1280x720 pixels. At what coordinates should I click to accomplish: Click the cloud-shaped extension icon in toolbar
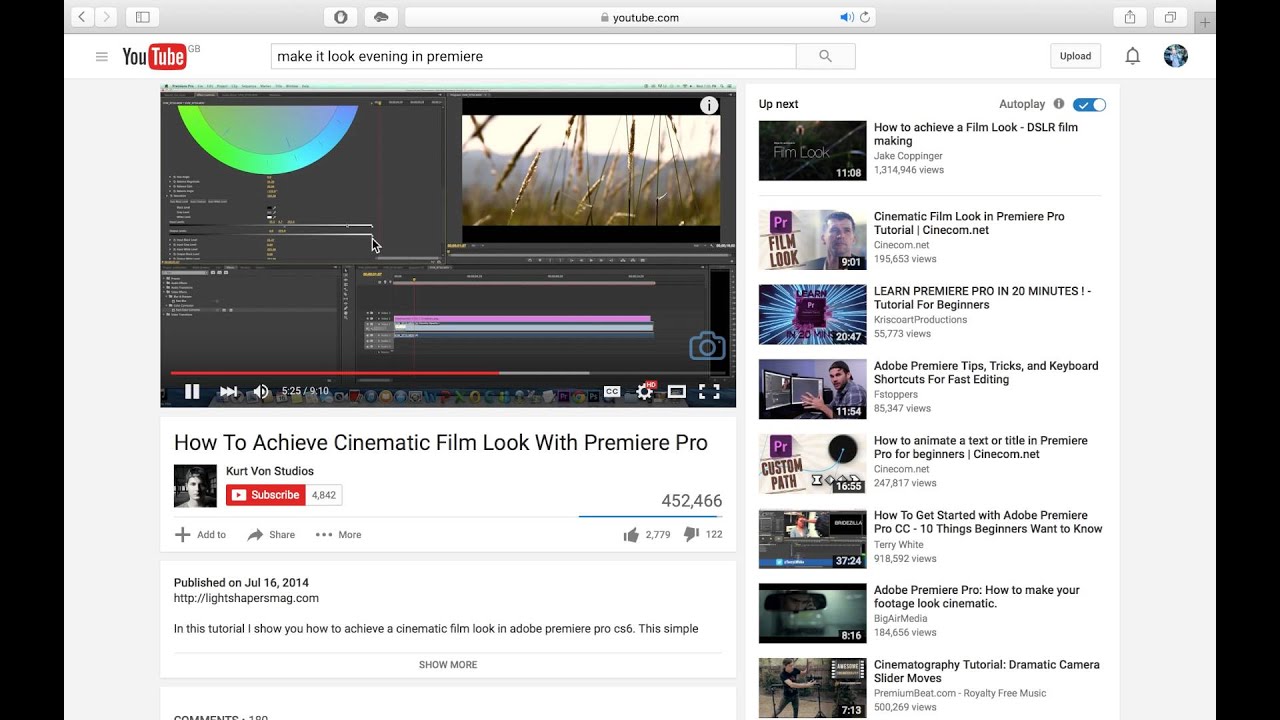tap(380, 17)
